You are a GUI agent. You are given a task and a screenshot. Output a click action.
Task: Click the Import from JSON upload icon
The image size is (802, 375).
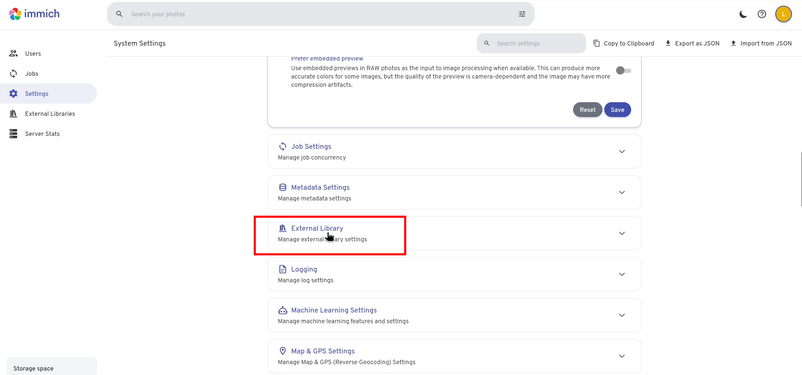733,43
